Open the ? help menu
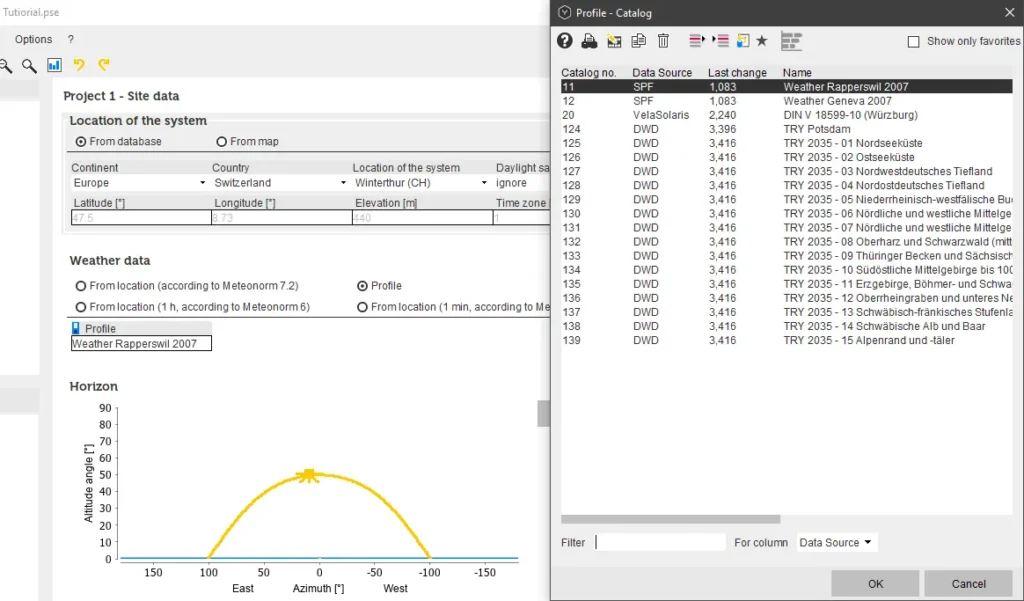The image size is (1024, 601). (x=71, y=40)
